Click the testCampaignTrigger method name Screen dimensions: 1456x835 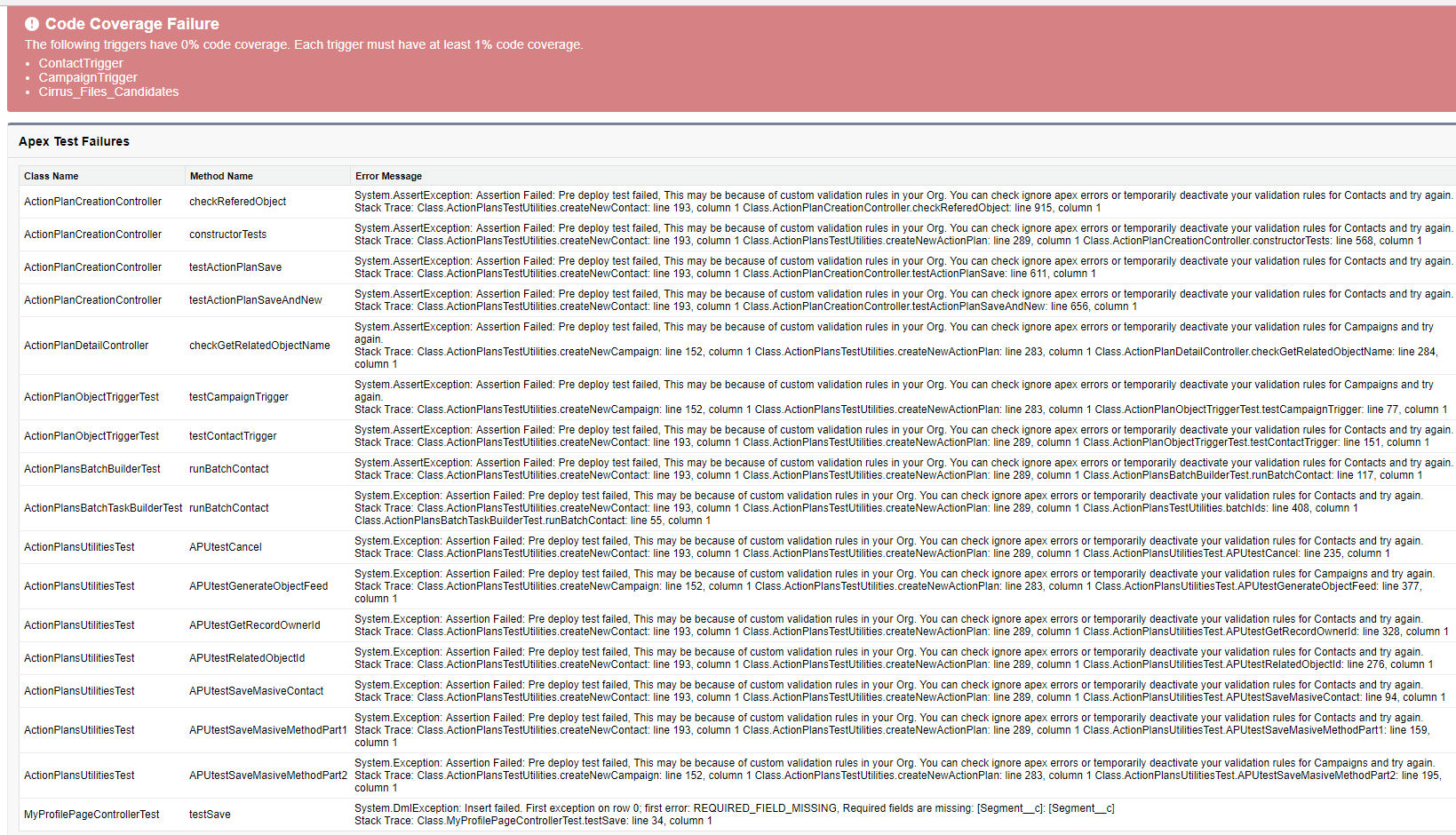[238, 396]
